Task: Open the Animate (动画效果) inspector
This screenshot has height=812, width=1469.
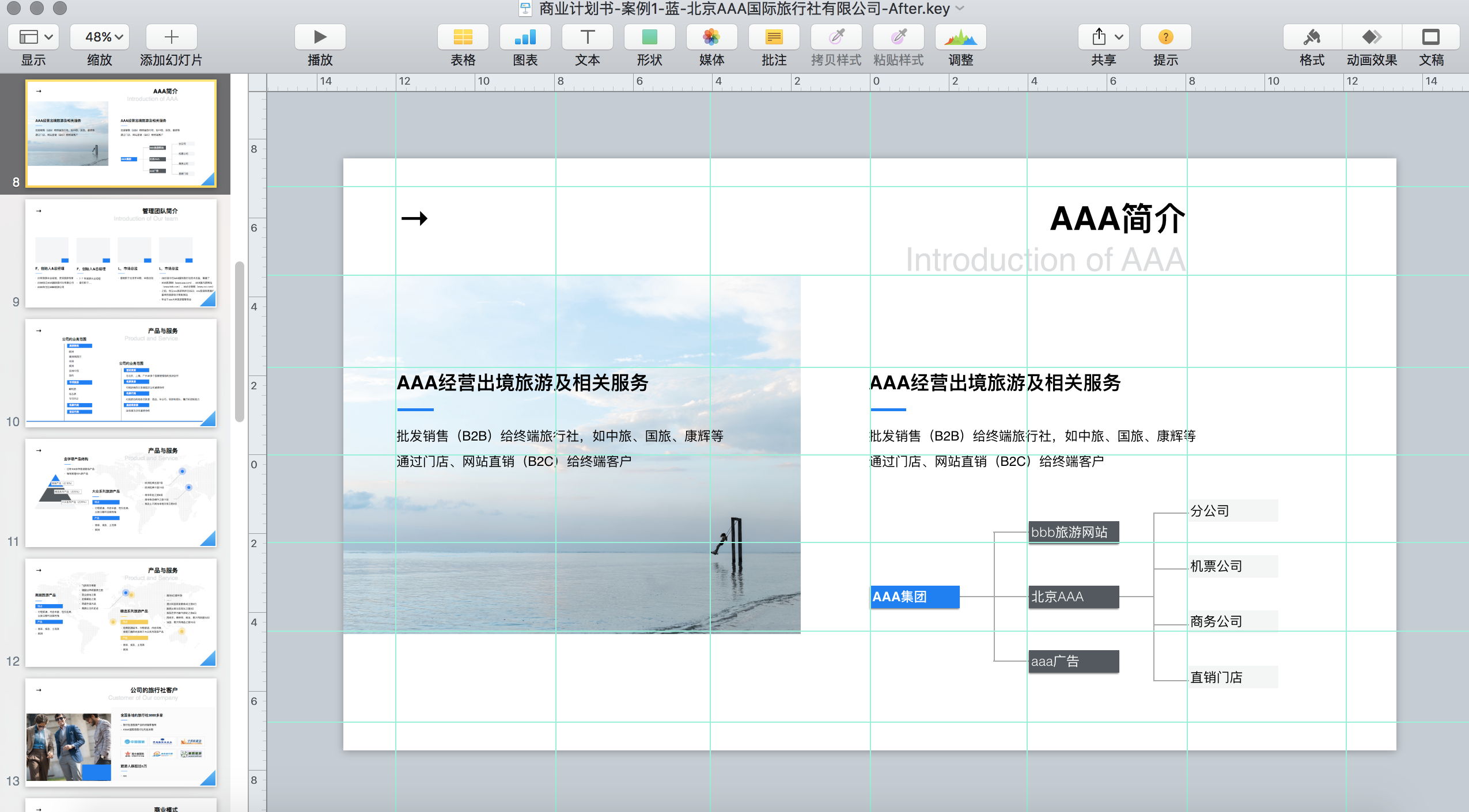Action: coord(1372,37)
